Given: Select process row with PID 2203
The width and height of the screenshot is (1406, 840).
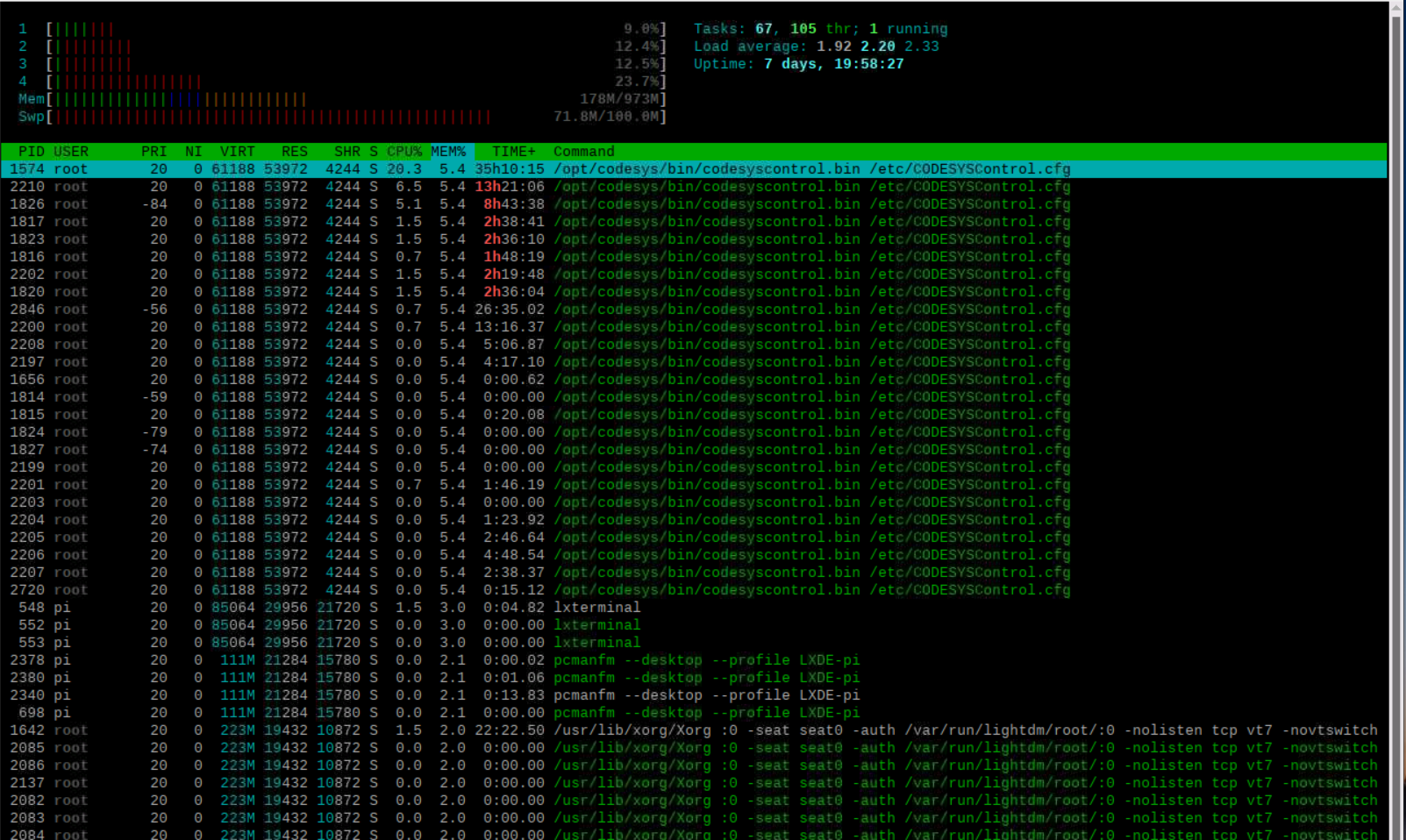Looking at the screenshot, I should tap(694, 502).
